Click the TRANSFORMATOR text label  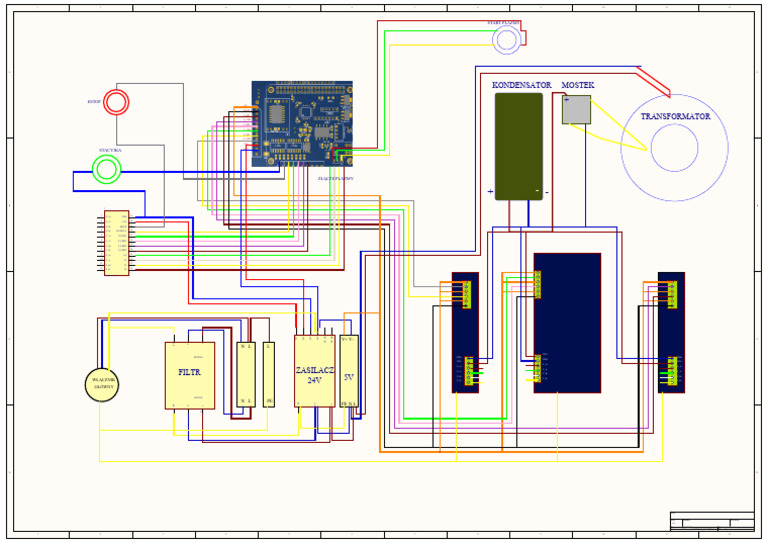click(675, 117)
